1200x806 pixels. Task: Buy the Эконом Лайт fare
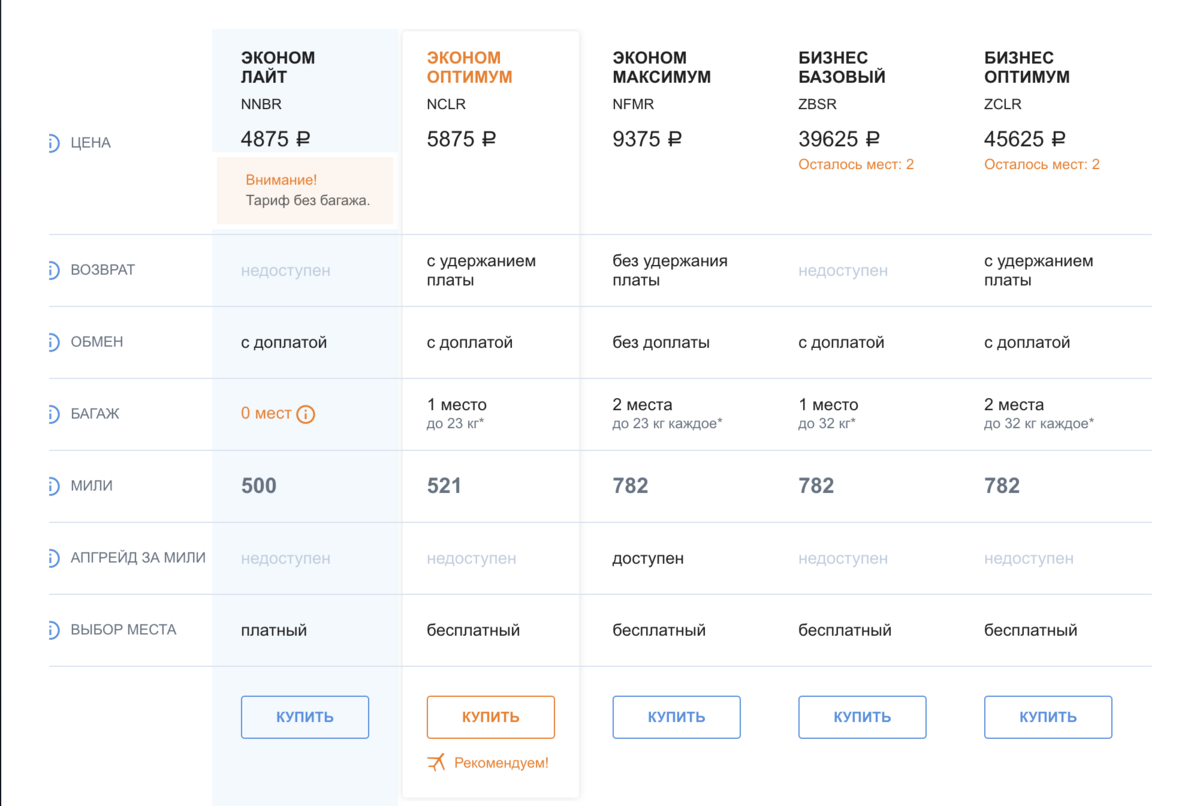point(305,717)
